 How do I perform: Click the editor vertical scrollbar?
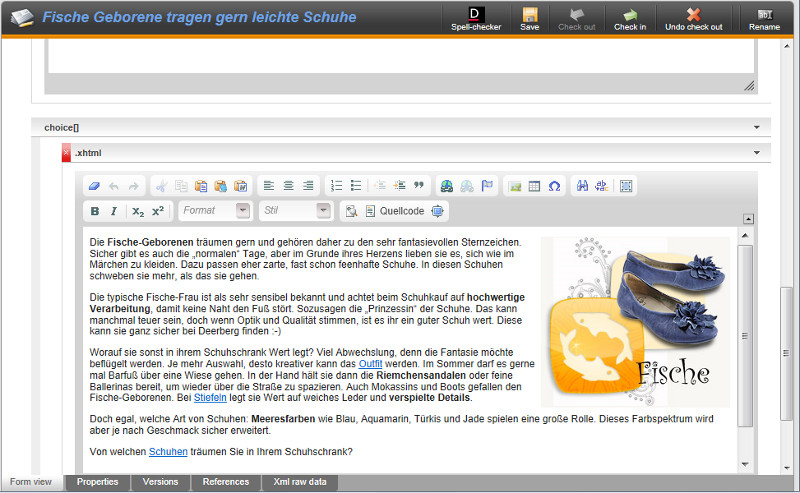pyautogui.click(x=745, y=330)
